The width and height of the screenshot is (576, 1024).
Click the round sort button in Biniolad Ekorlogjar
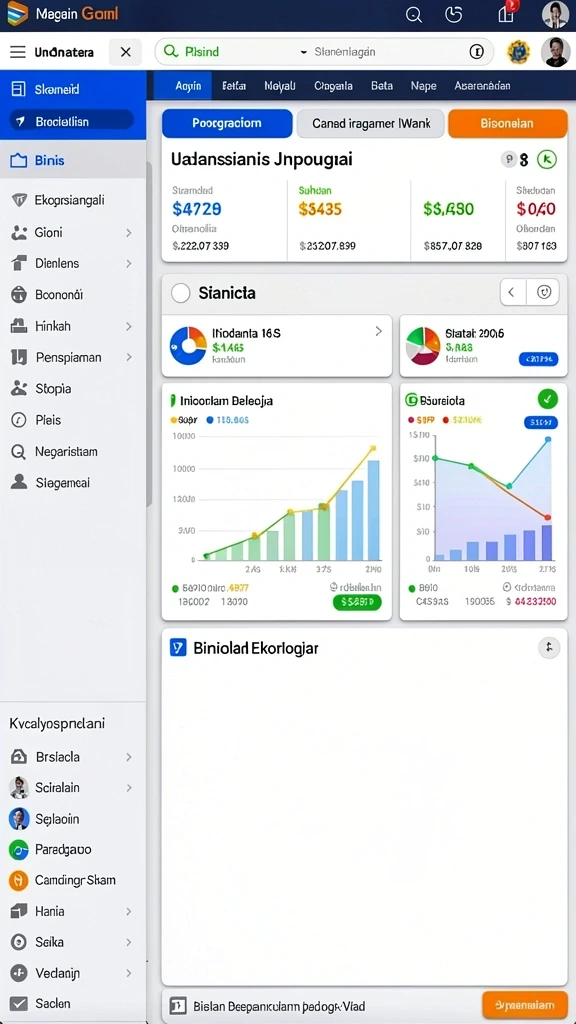549,647
